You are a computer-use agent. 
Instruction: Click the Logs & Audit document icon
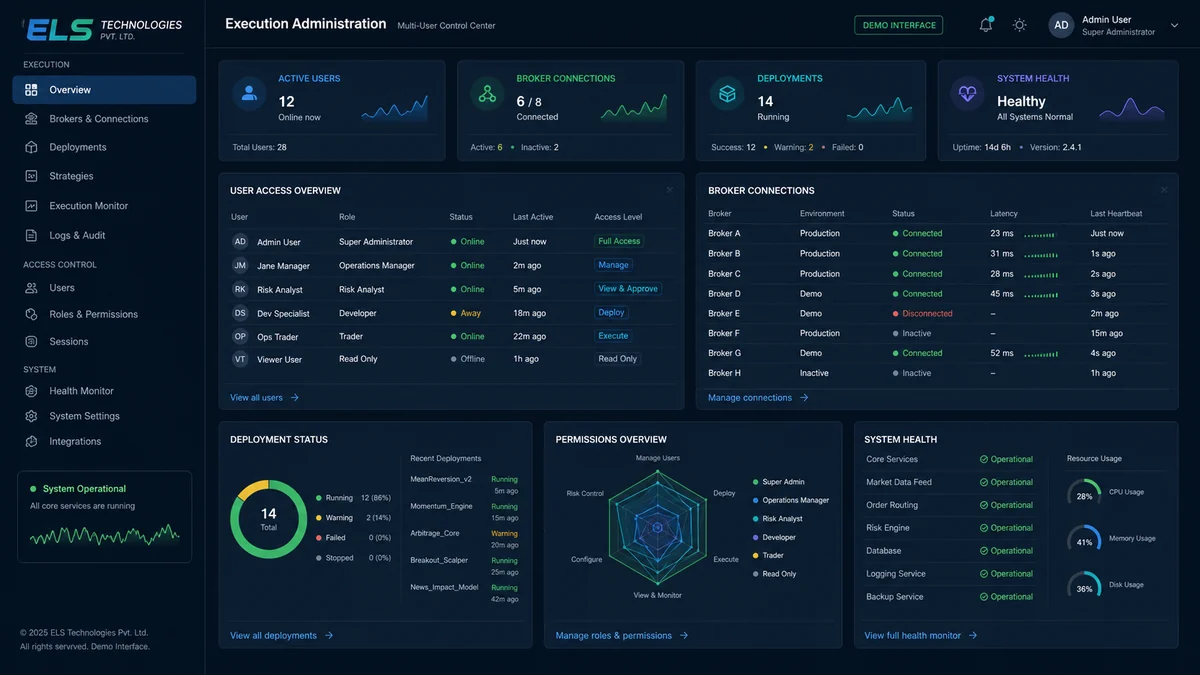tap(31, 236)
